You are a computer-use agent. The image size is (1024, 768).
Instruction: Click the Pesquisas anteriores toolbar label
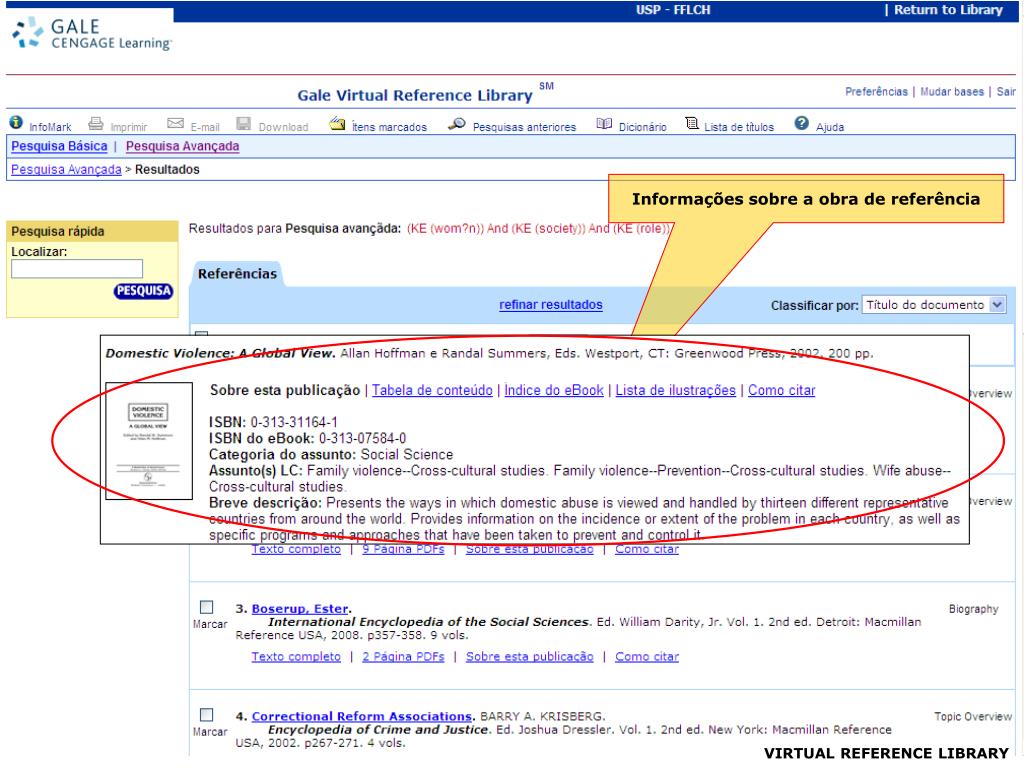(x=524, y=127)
